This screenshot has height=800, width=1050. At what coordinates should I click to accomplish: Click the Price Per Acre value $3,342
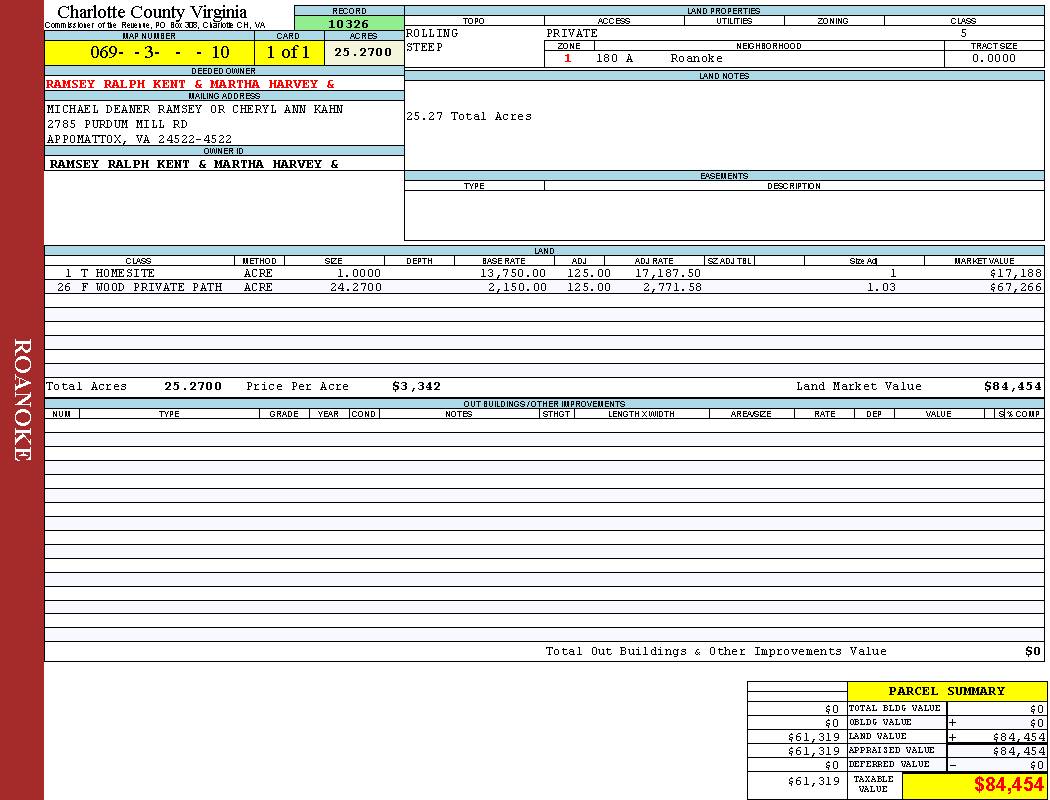click(x=416, y=387)
